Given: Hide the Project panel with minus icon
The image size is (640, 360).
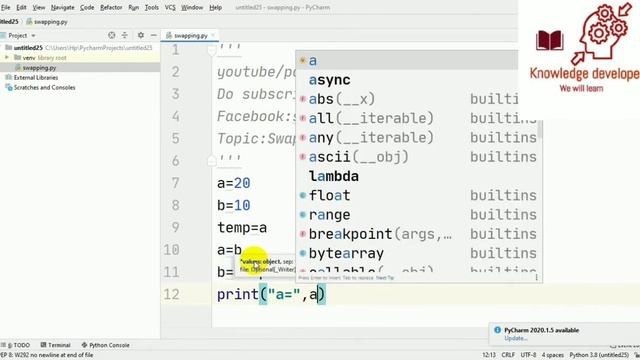Looking at the screenshot, I should (153, 36).
